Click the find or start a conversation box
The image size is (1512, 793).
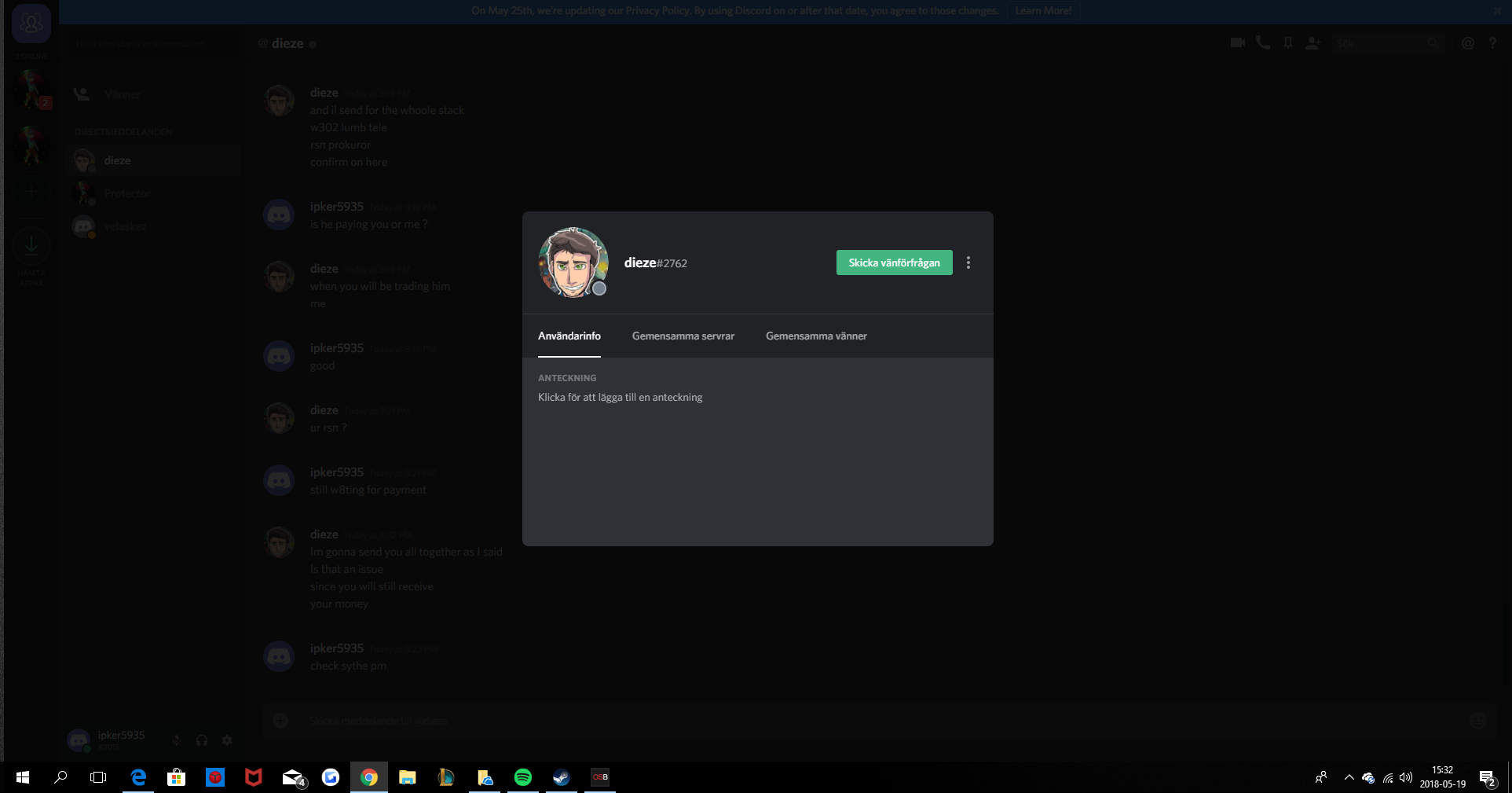coord(153,44)
